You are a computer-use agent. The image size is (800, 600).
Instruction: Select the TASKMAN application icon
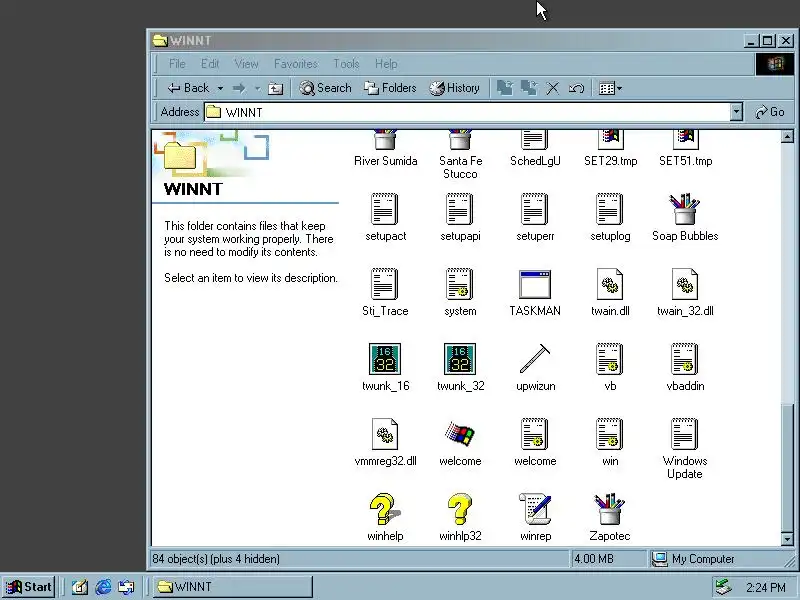pos(535,284)
